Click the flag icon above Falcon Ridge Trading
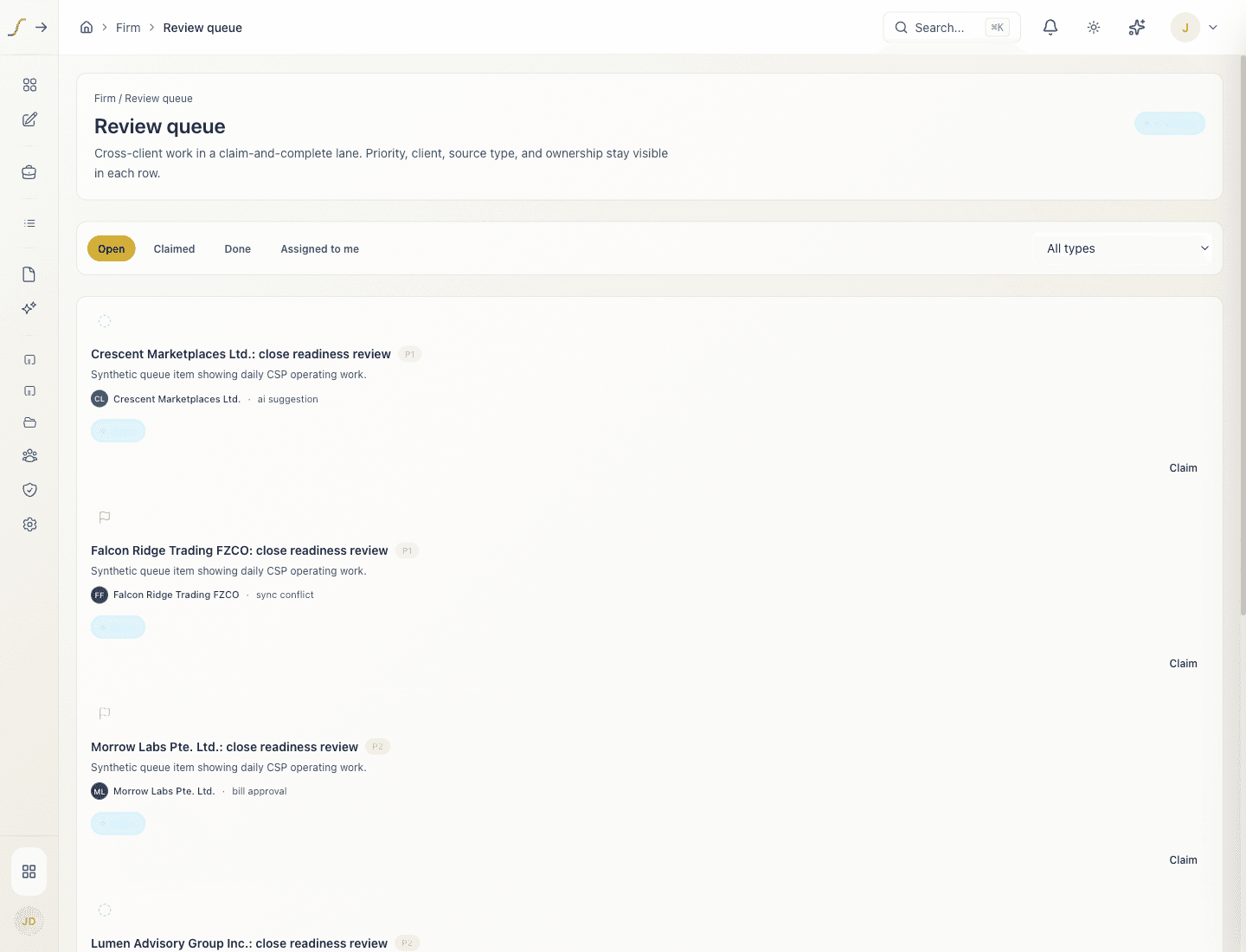 (x=105, y=518)
